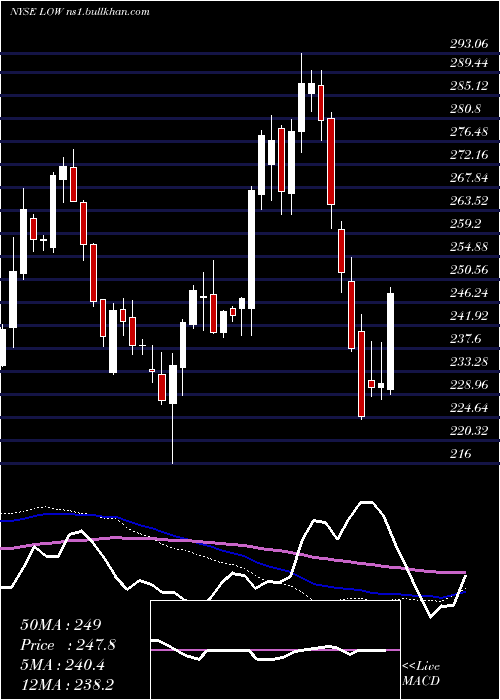This screenshot has width=500, height=700.
Task: Select the 293.06 price label
Action: click(468, 44)
